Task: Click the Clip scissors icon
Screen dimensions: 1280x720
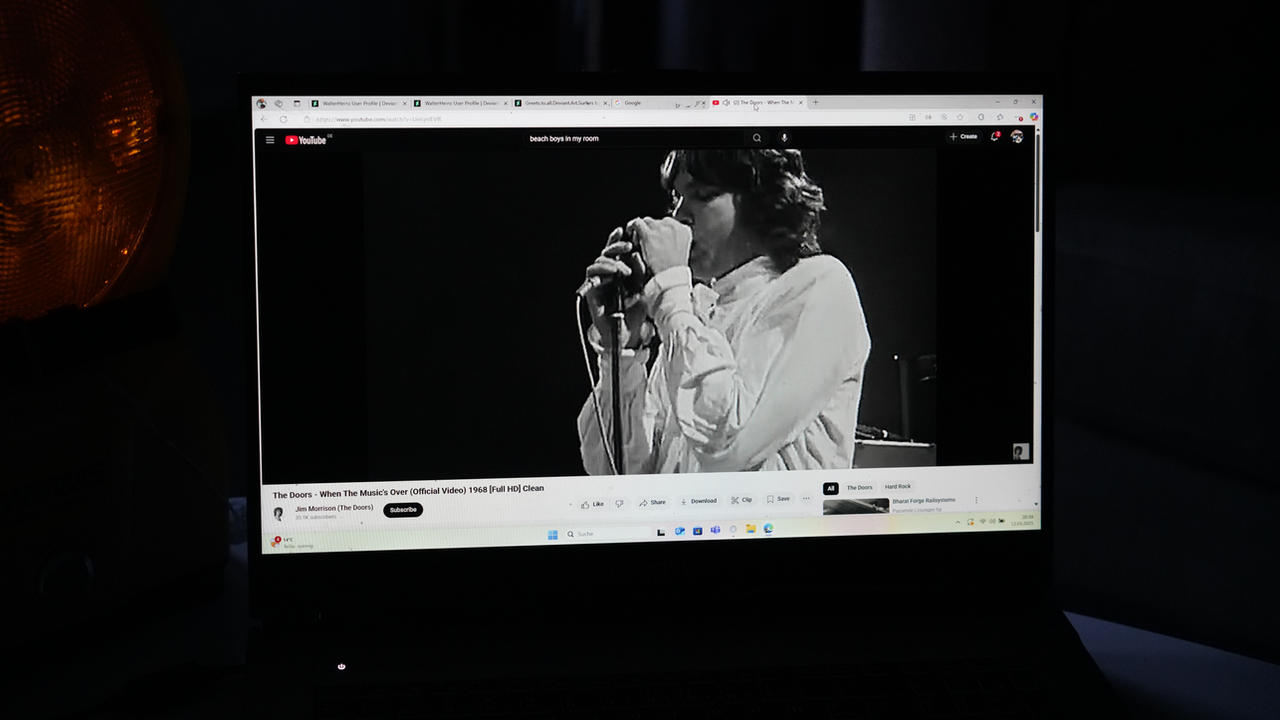Action: point(740,500)
